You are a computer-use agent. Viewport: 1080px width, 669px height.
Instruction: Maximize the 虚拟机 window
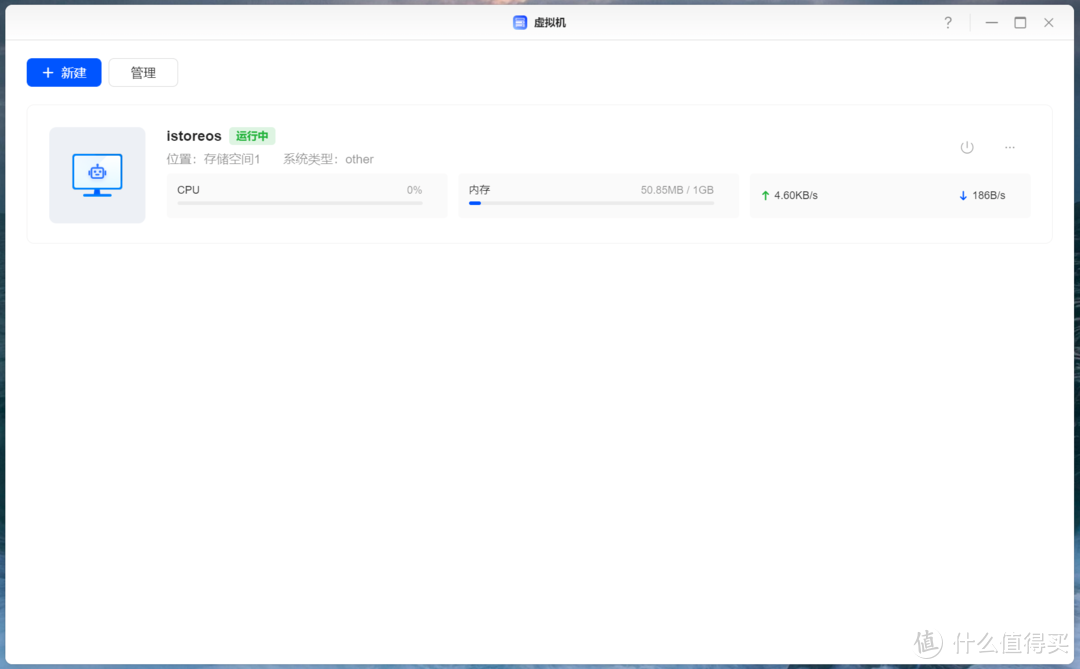[x=1020, y=22]
